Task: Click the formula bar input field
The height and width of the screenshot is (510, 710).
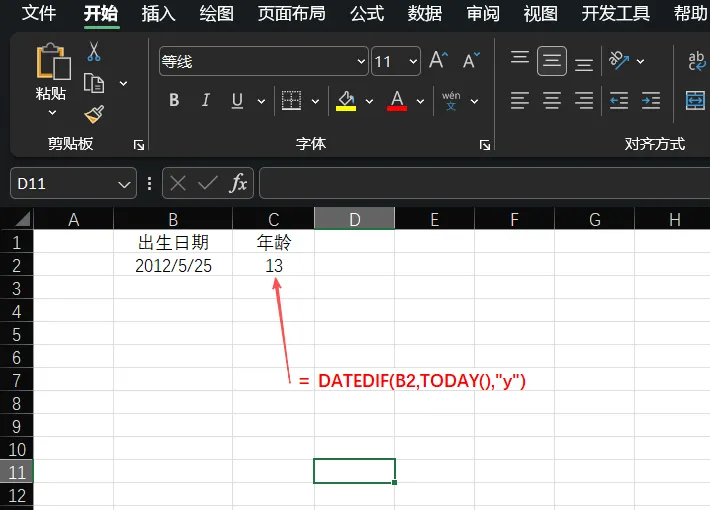Action: [x=485, y=183]
